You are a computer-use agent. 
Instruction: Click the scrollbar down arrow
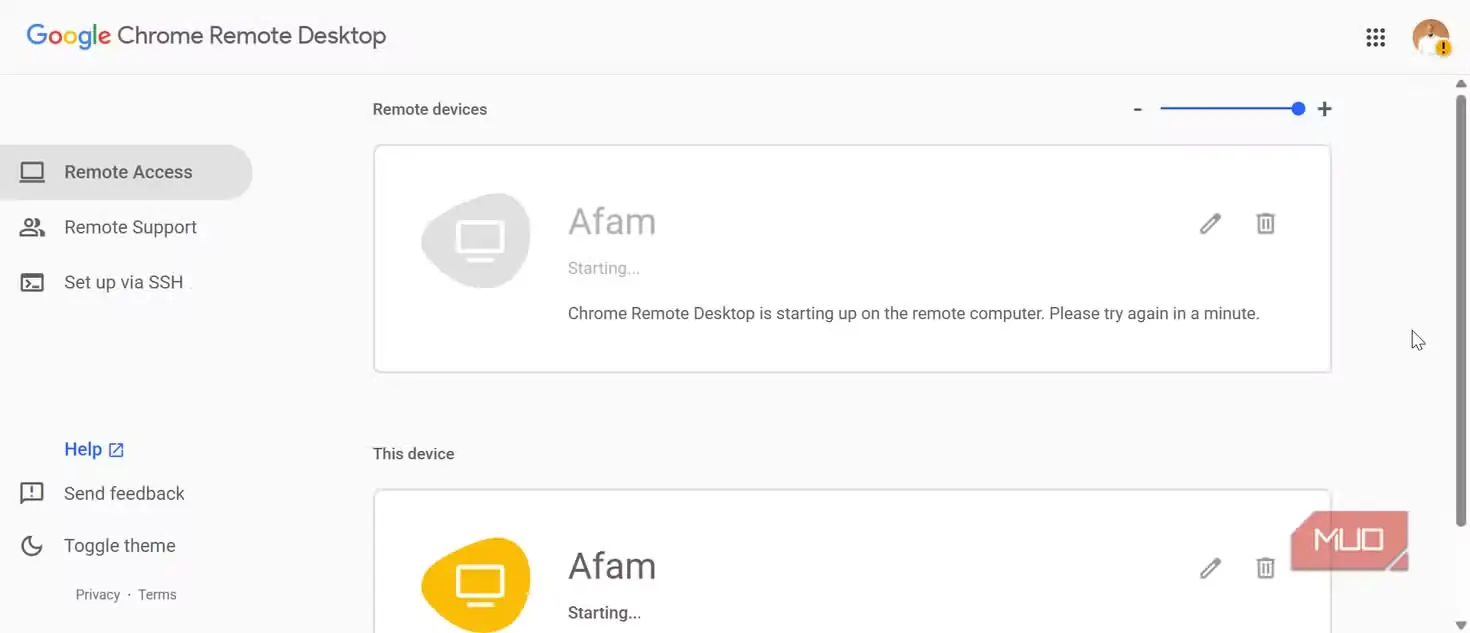(x=1461, y=625)
